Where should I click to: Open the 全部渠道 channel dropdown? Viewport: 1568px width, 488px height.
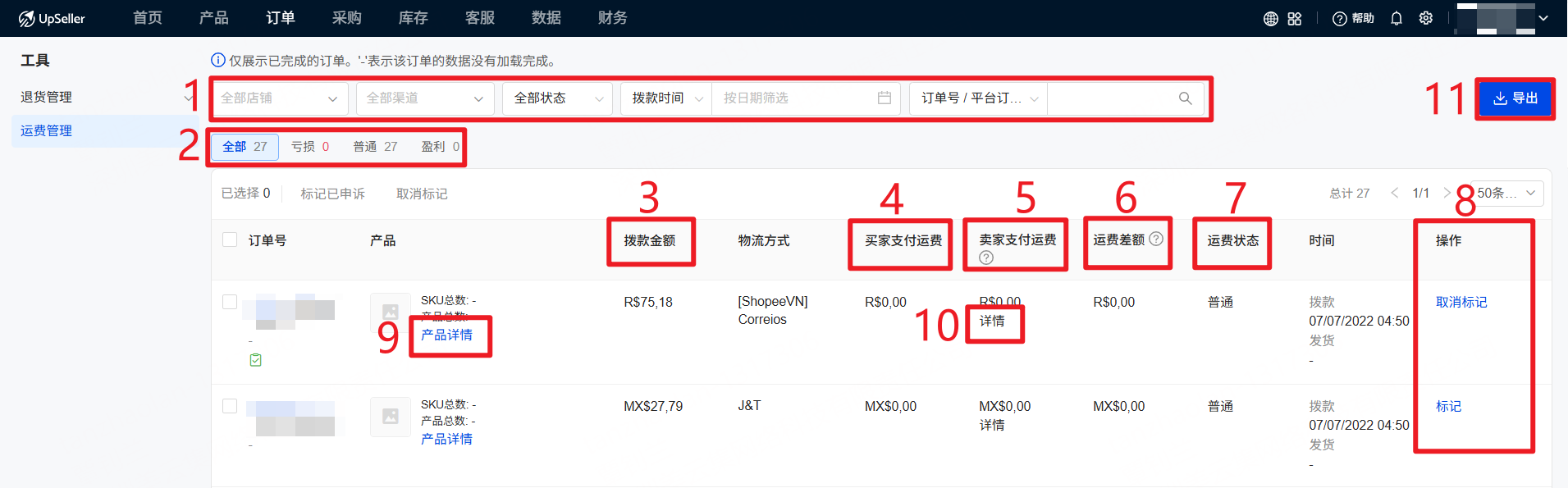pyautogui.click(x=424, y=98)
